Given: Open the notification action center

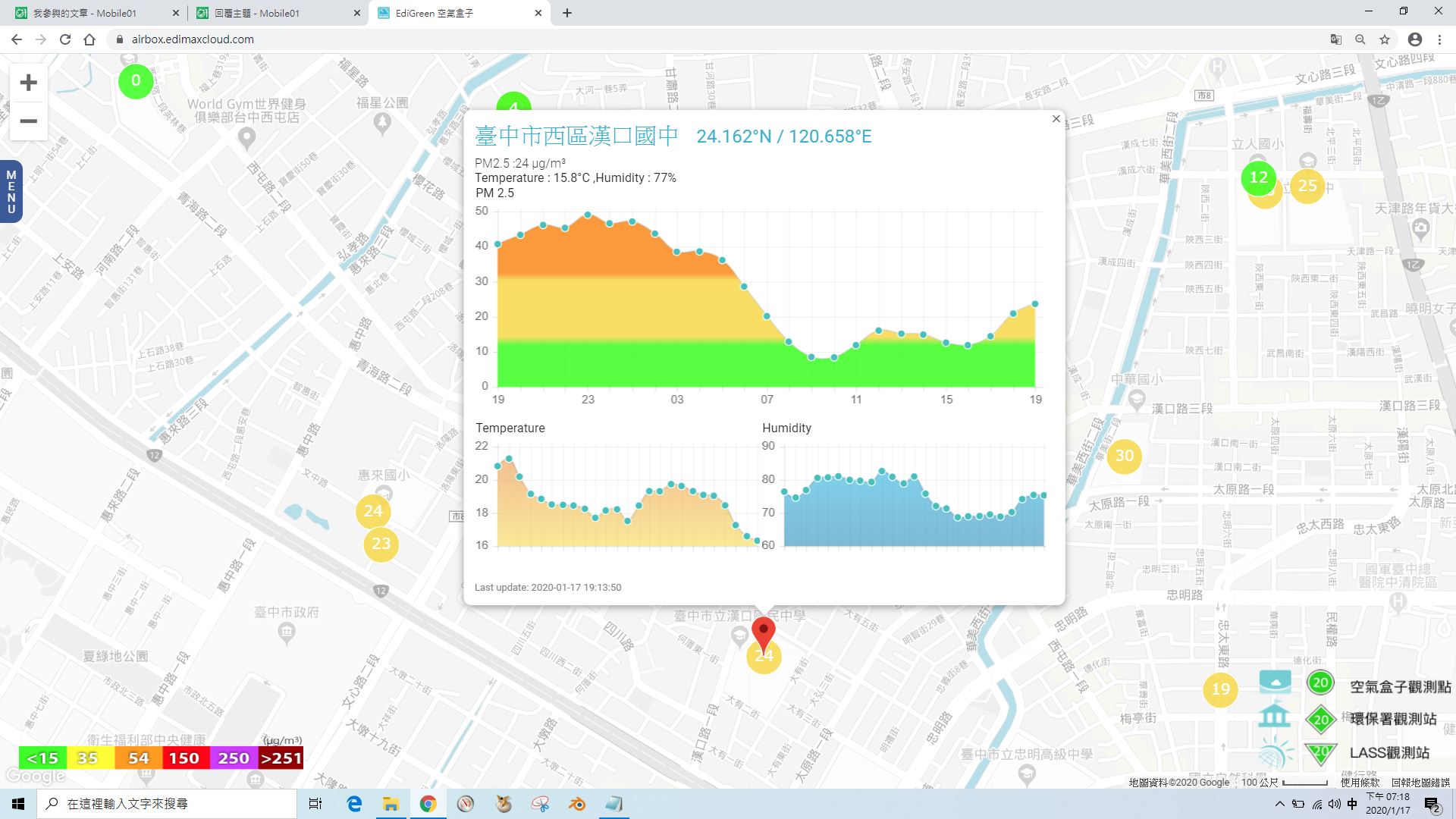Looking at the screenshot, I should pos(1432,805).
